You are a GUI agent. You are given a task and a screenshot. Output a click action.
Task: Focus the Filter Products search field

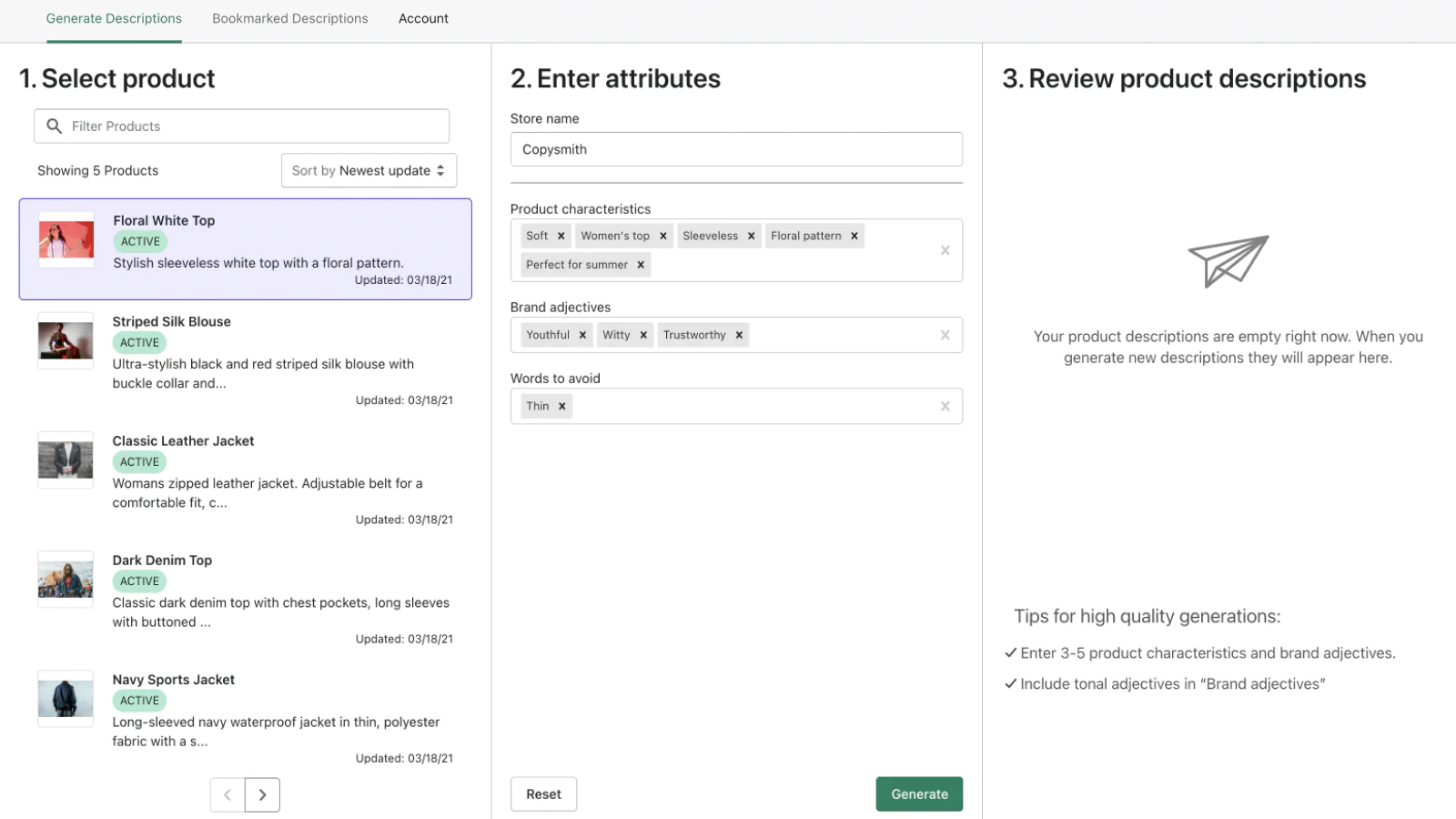tap(242, 126)
